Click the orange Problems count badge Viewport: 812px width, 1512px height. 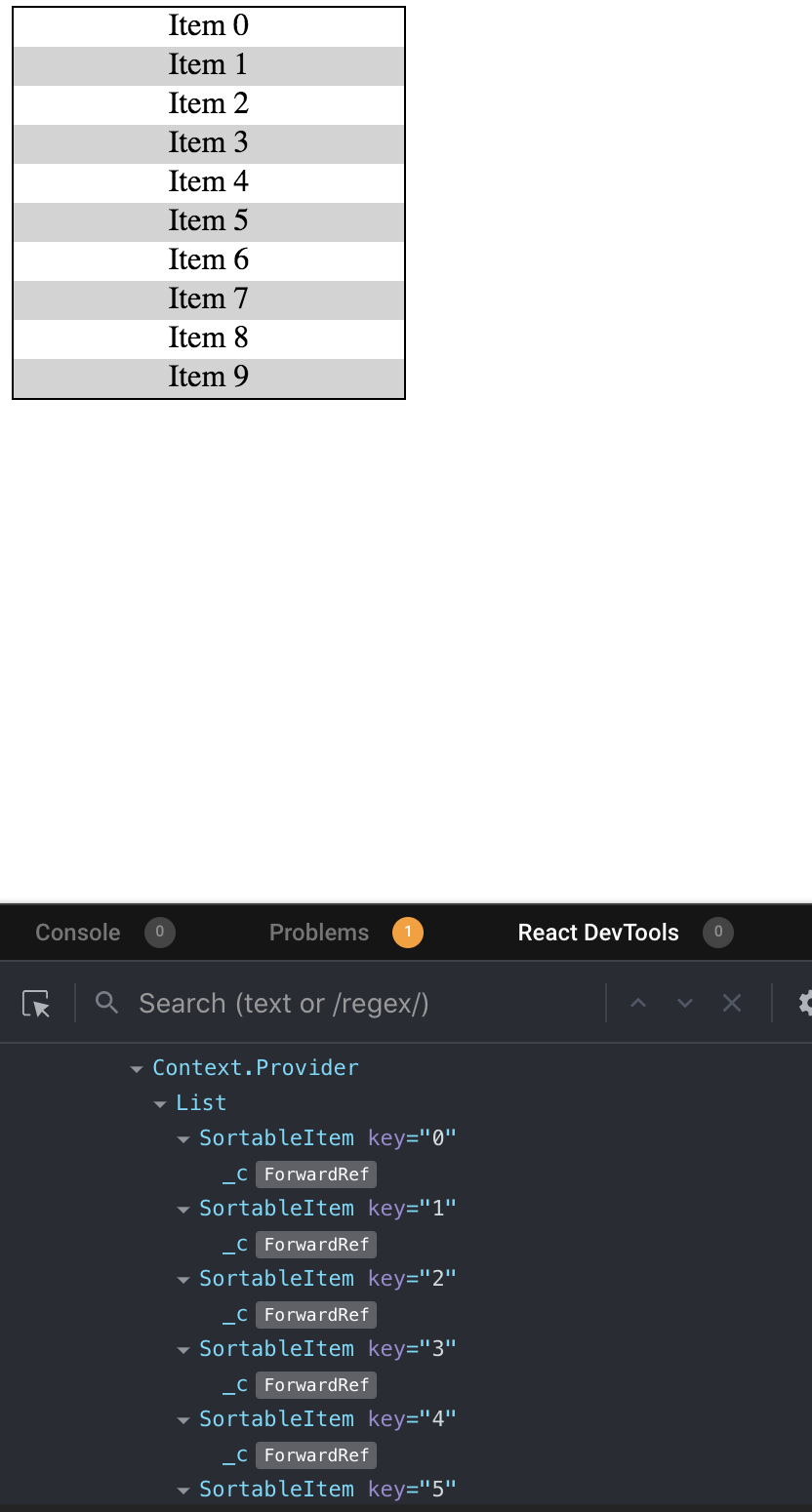[x=408, y=933]
